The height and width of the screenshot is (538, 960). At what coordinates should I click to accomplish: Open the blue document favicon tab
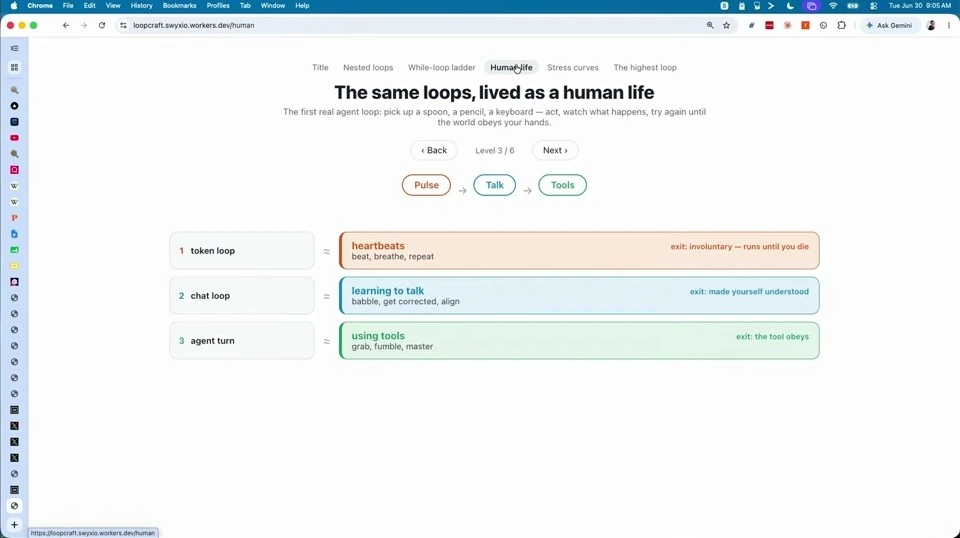(14, 234)
